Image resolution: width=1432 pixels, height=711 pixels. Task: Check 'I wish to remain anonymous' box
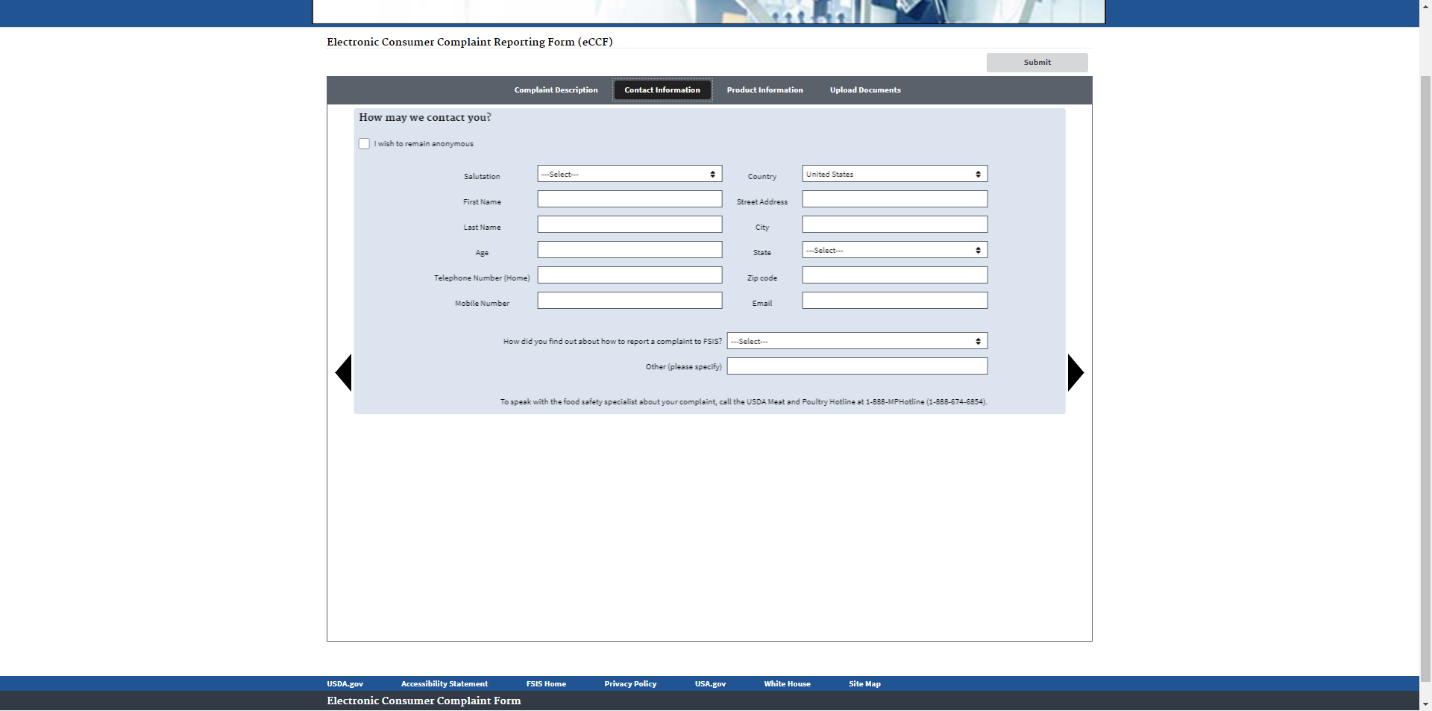tap(364, 144)
